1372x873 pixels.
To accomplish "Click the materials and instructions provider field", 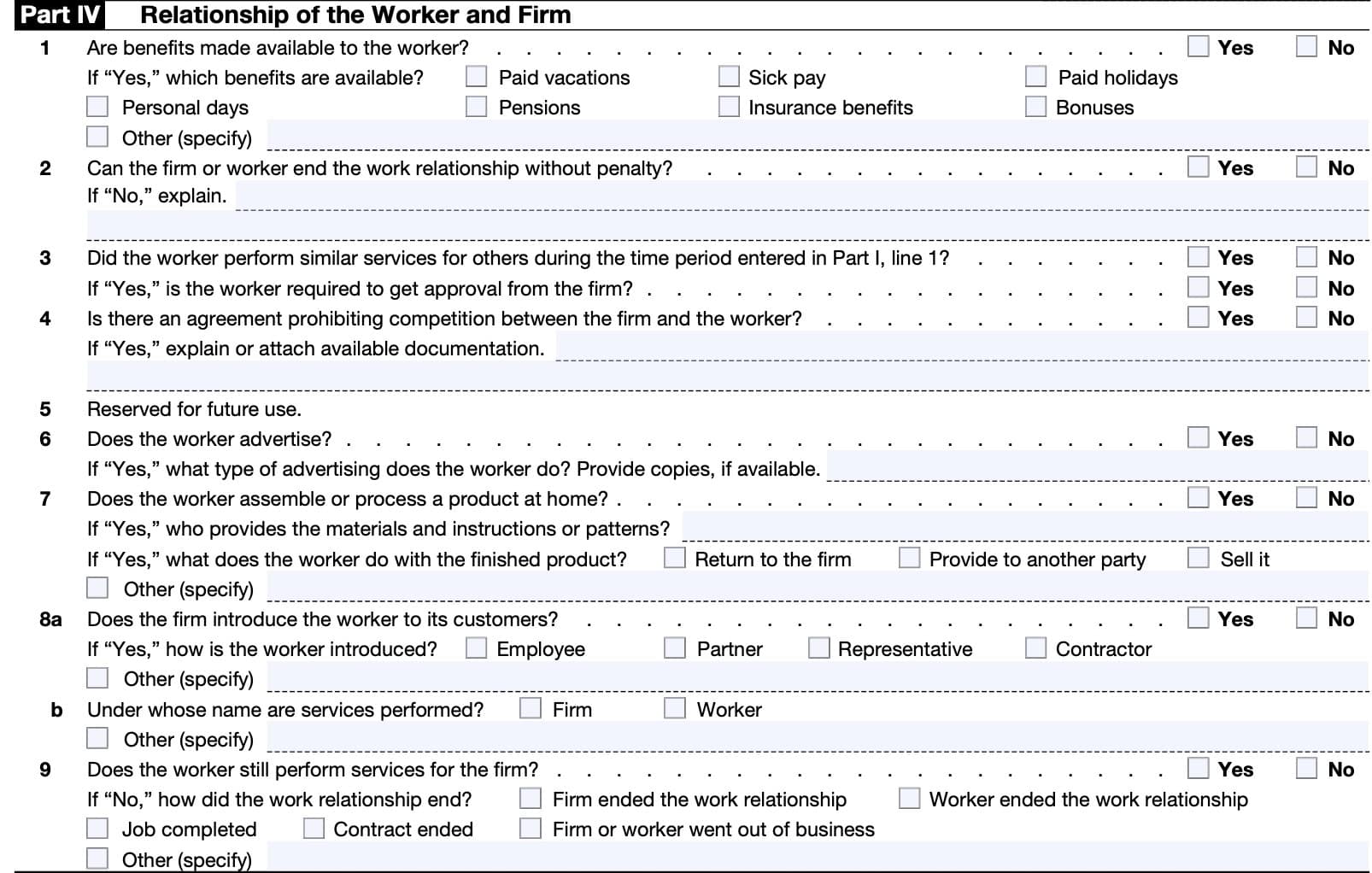I will point(1024,528).
